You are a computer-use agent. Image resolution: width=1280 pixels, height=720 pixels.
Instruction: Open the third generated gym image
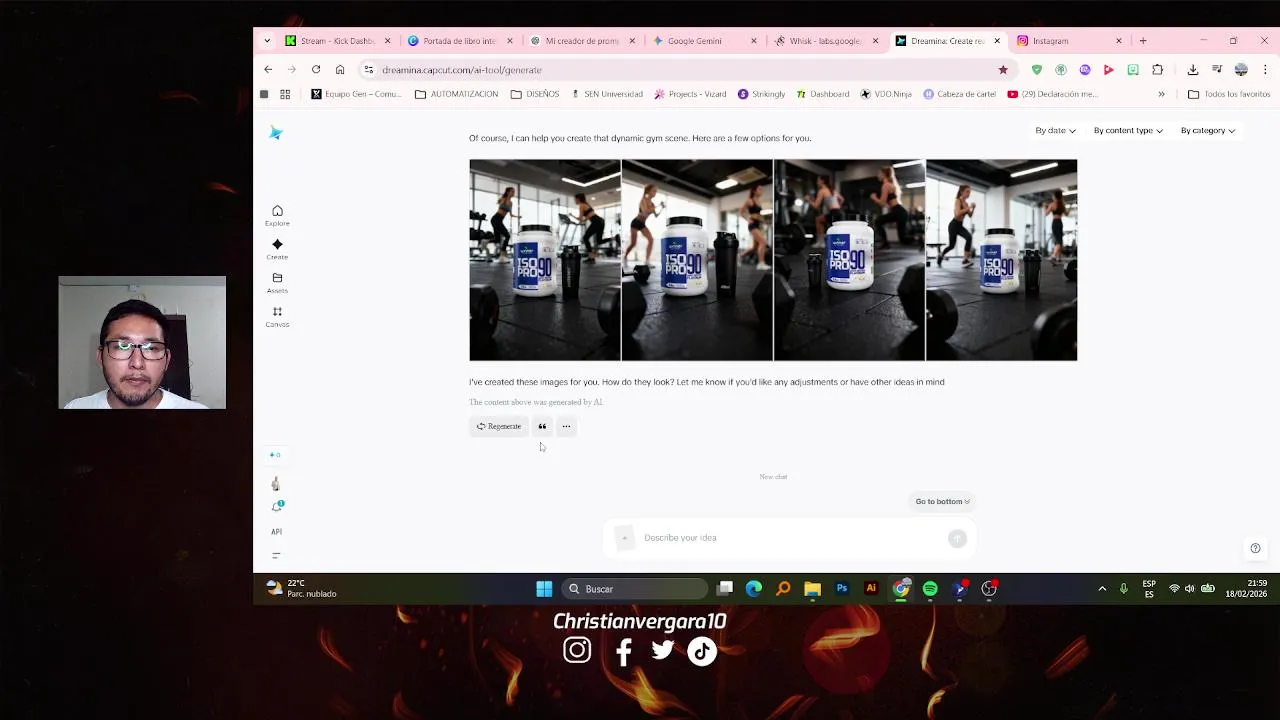click(x=849, y=260)
